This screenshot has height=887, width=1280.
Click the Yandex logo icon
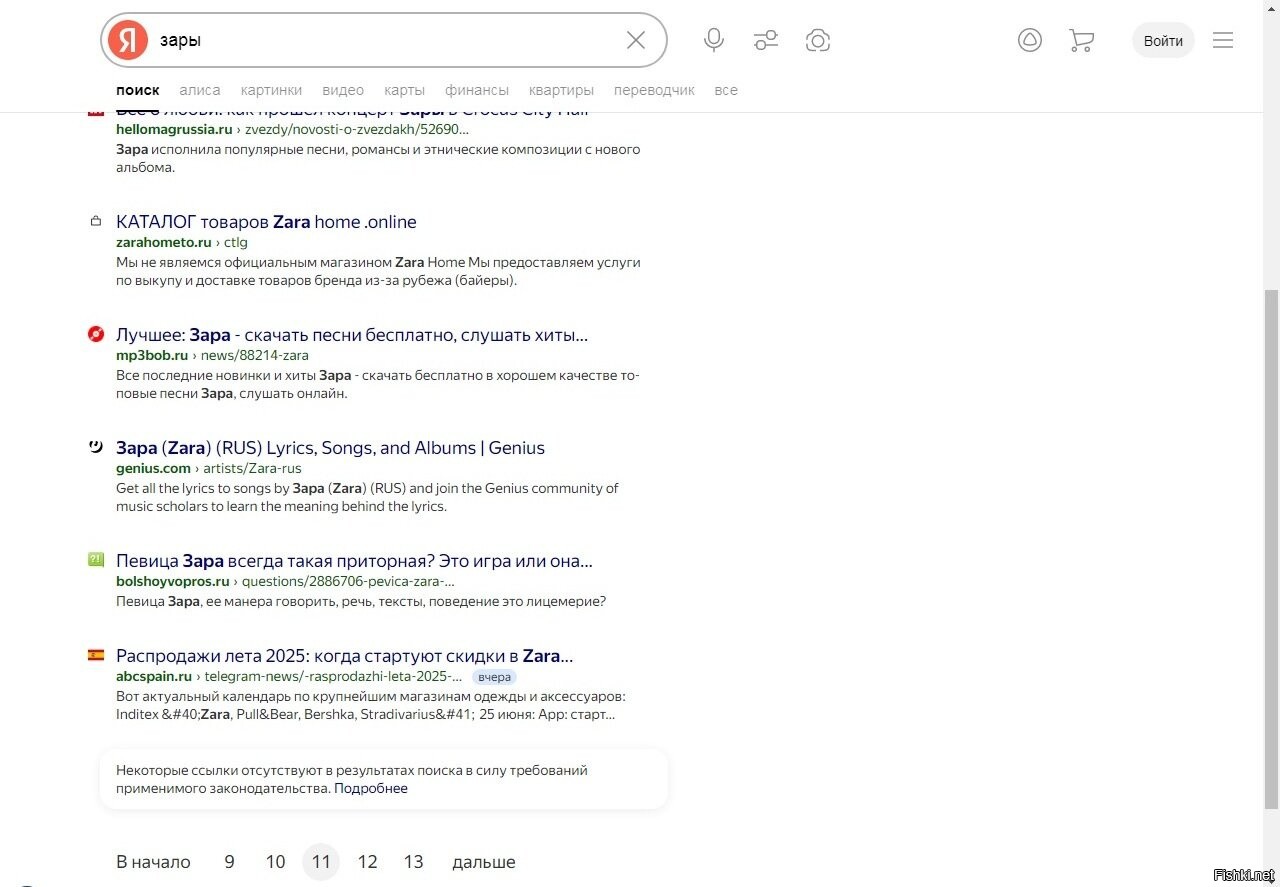click(x=128, y=40)
